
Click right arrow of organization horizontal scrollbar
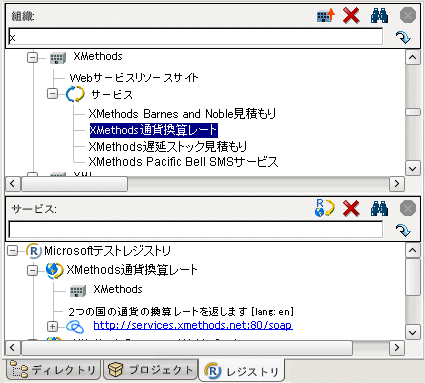[x=397, y=184]
